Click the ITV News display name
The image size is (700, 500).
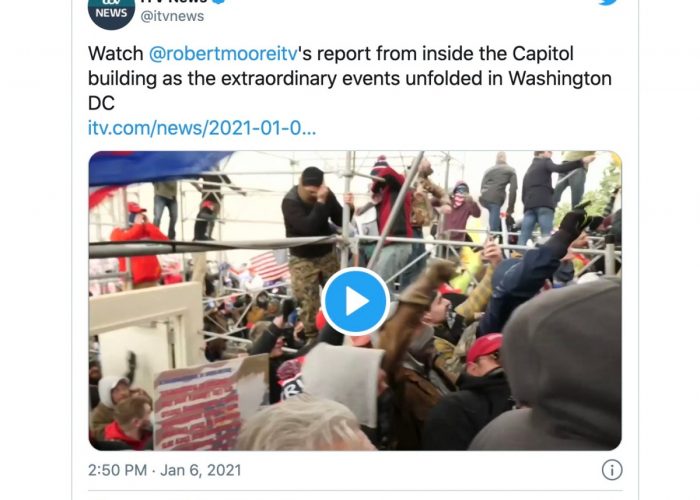pos(173,1)
